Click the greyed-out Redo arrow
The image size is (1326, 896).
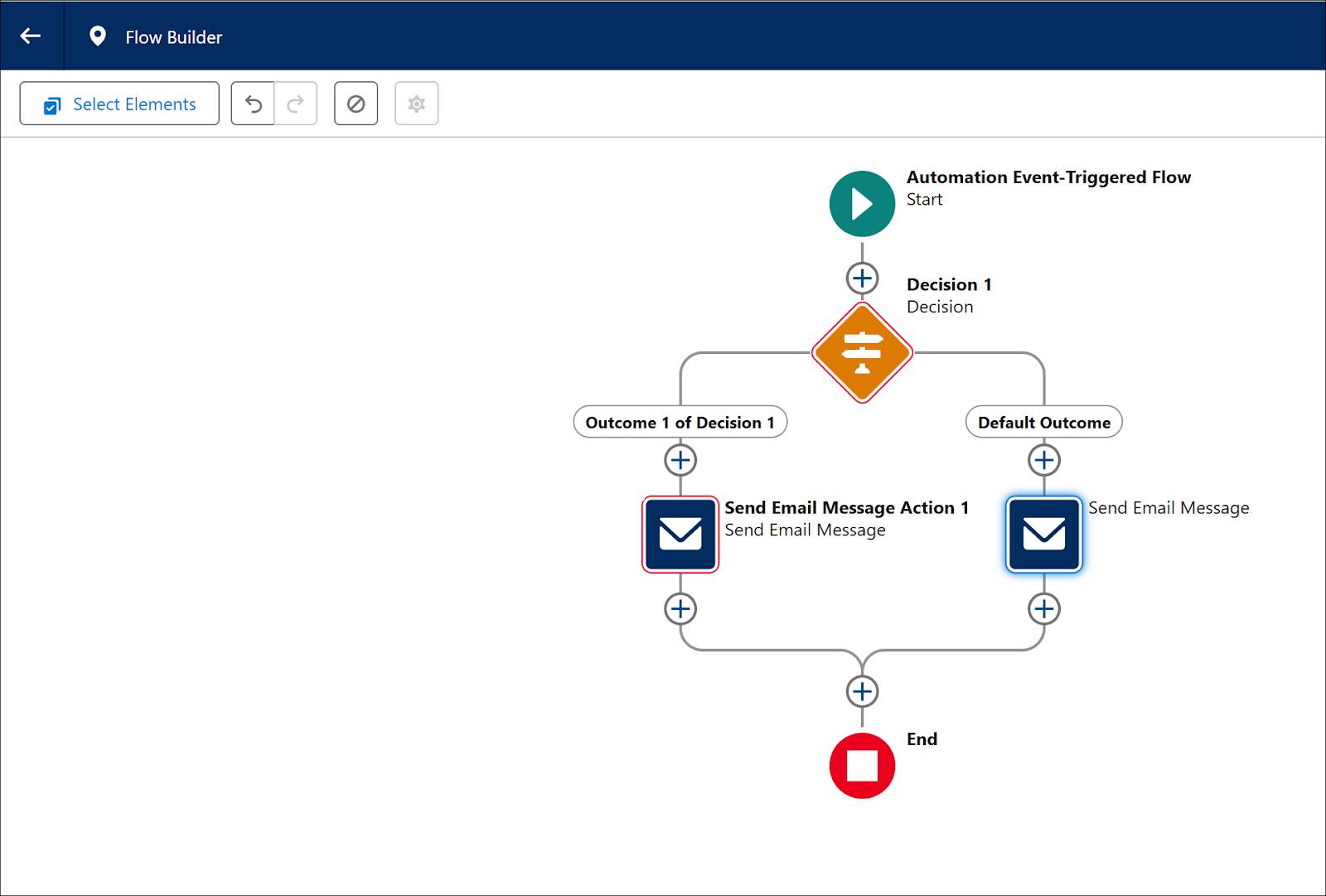pos(296,104)
